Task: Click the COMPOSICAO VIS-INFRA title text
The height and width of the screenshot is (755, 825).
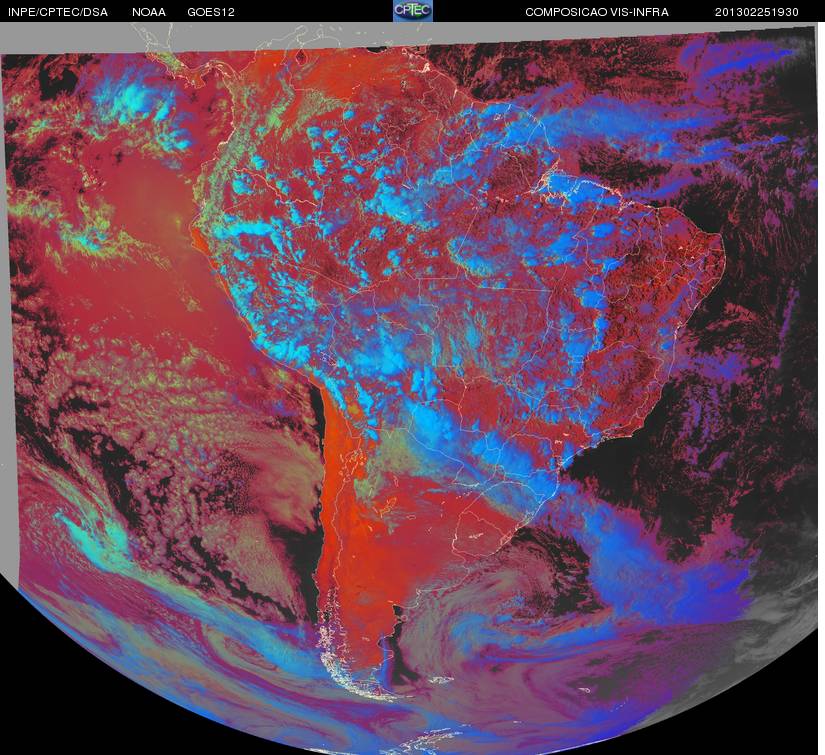Action: (597, 12)
